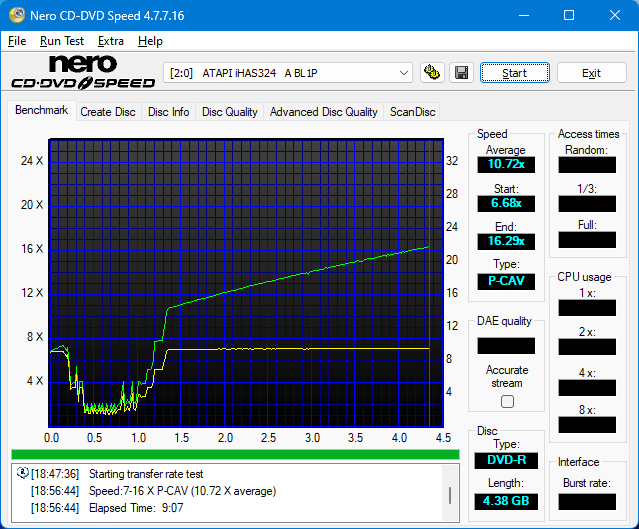Maximize the Nero CD-DVD Speed window
The width and height of the screenshot is (639, 529).
coord(569,15)
